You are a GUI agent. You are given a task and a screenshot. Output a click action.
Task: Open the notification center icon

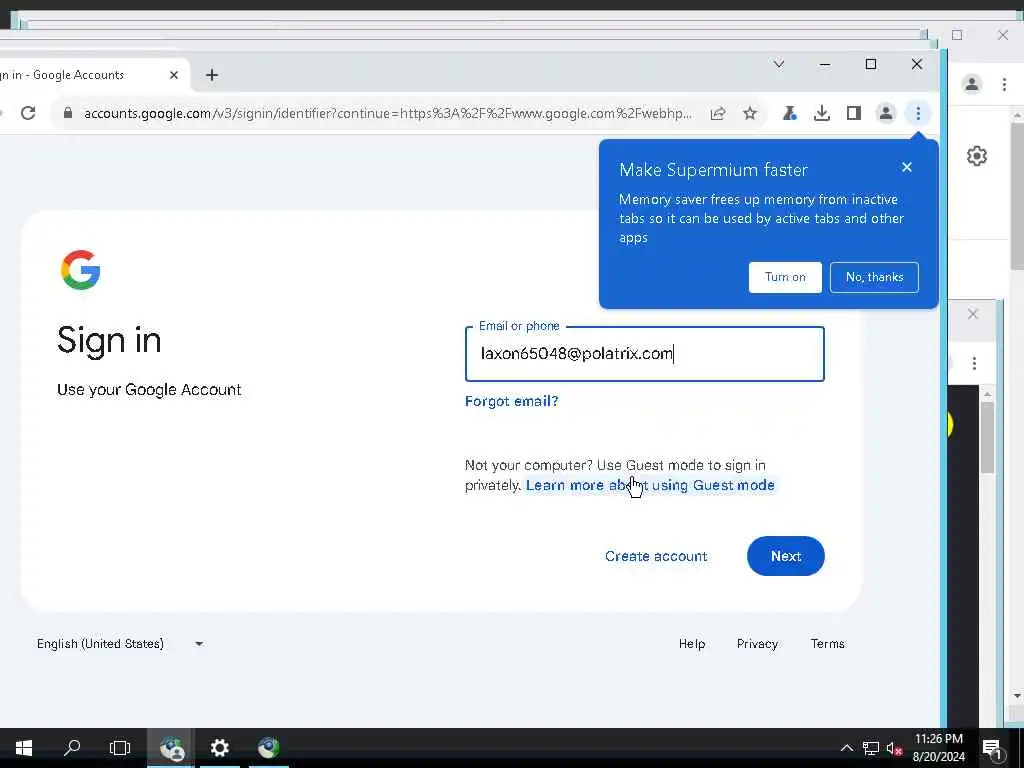(x=992, y=748)
